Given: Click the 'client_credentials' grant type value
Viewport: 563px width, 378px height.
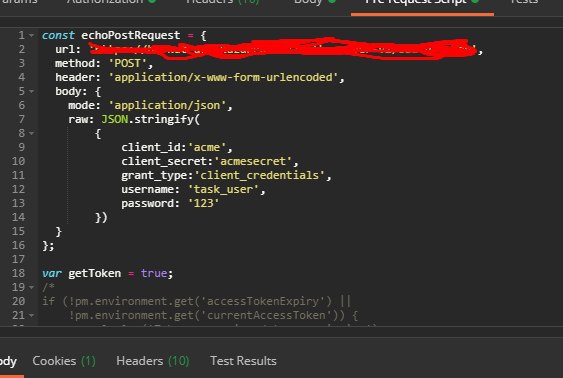Looking at the screenshot, I should [260, 175].
